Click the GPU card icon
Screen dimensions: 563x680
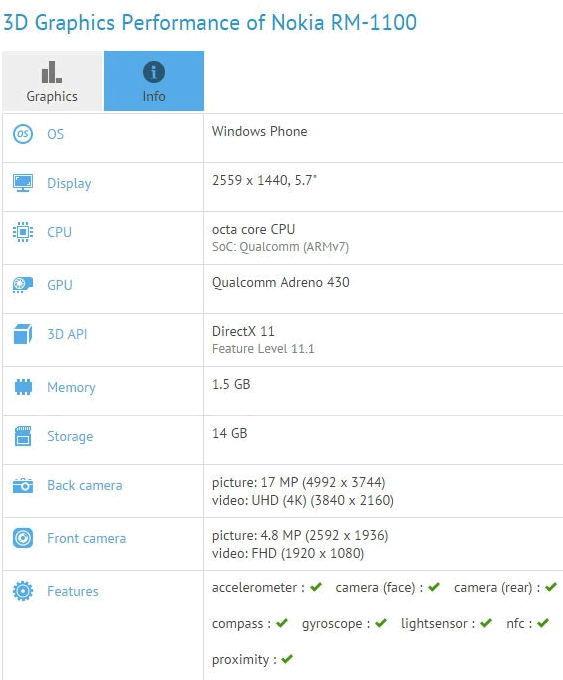(23, 285)
